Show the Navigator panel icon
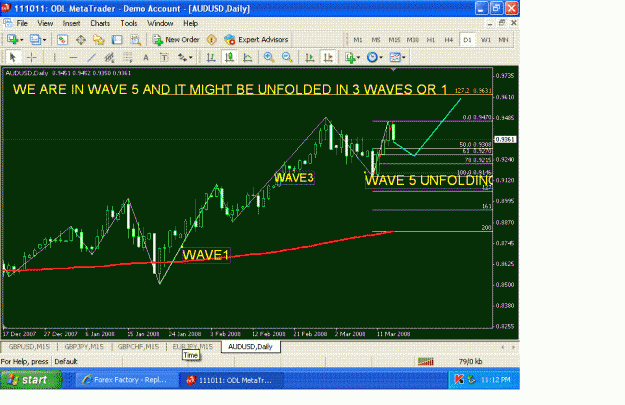Viewport: 625px width, 405px height. (x=98, y=39)
